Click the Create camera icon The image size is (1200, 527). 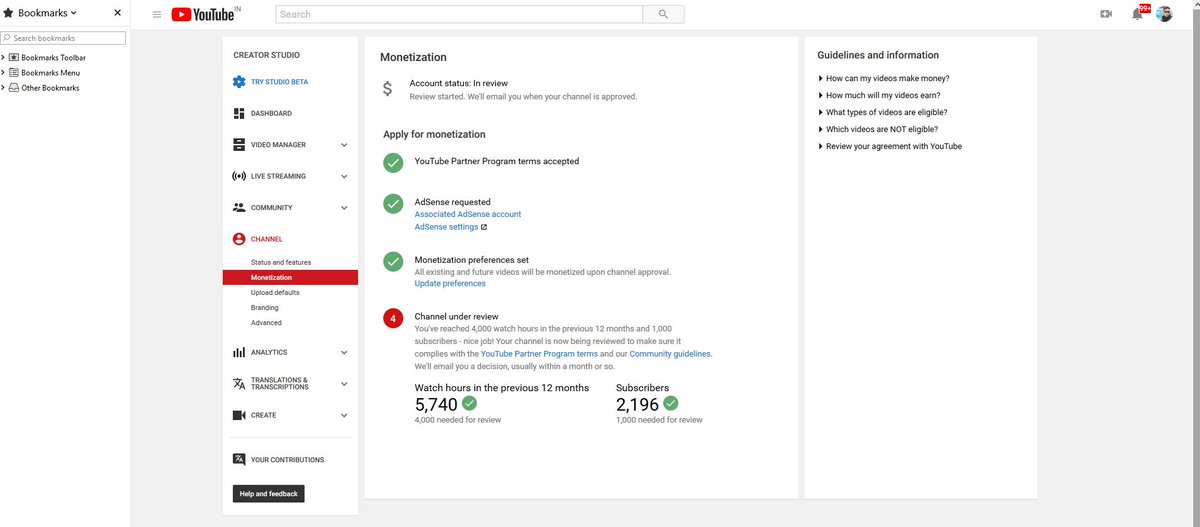point(239,415)
